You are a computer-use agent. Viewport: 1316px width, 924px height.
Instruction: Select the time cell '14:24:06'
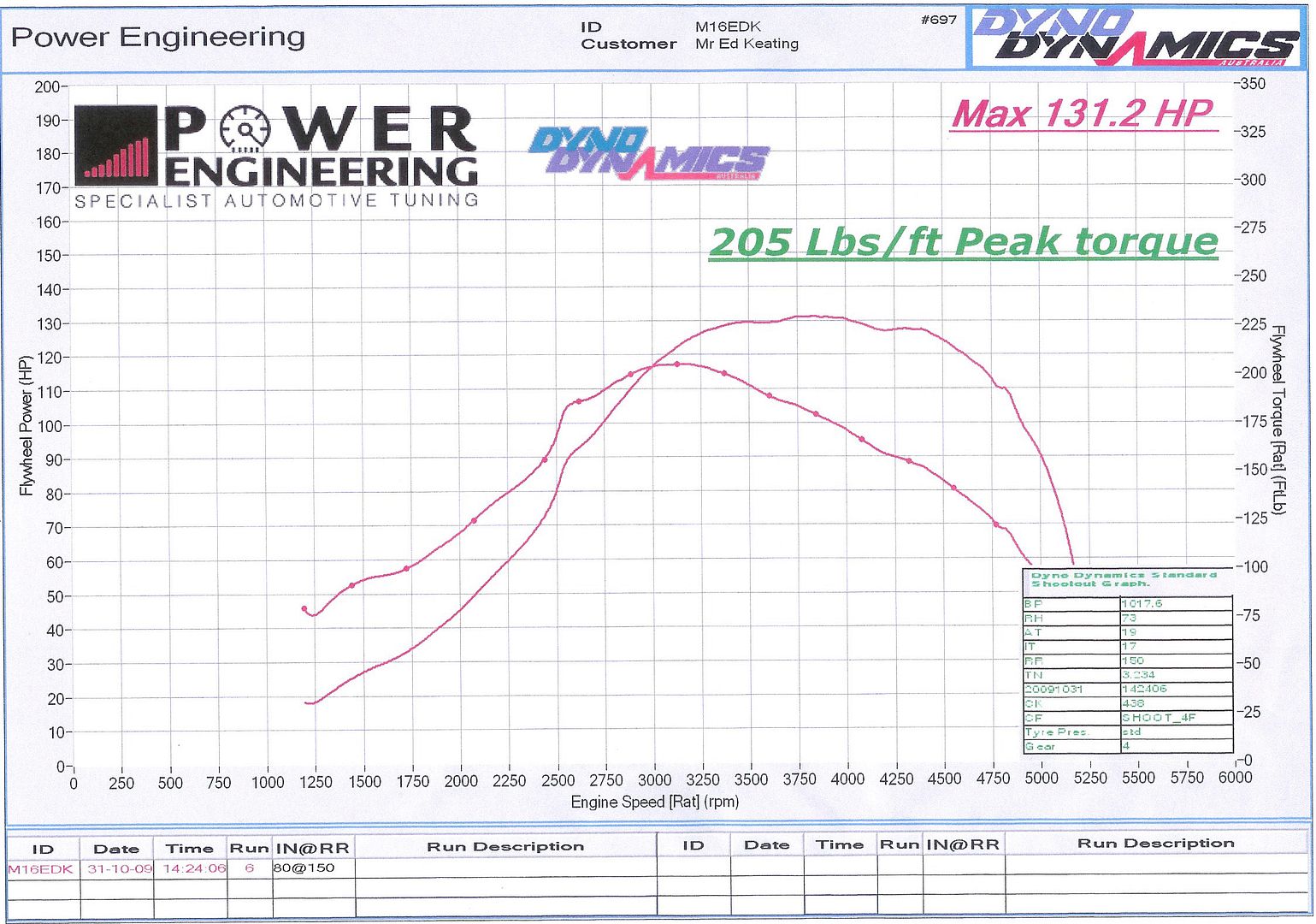194,868
